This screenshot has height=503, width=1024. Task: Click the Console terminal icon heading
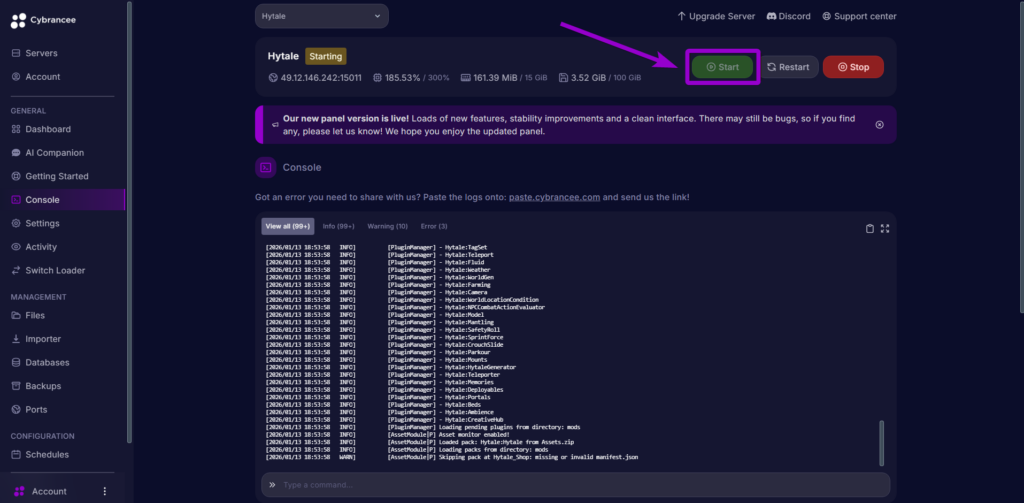[x=266, y=167]
